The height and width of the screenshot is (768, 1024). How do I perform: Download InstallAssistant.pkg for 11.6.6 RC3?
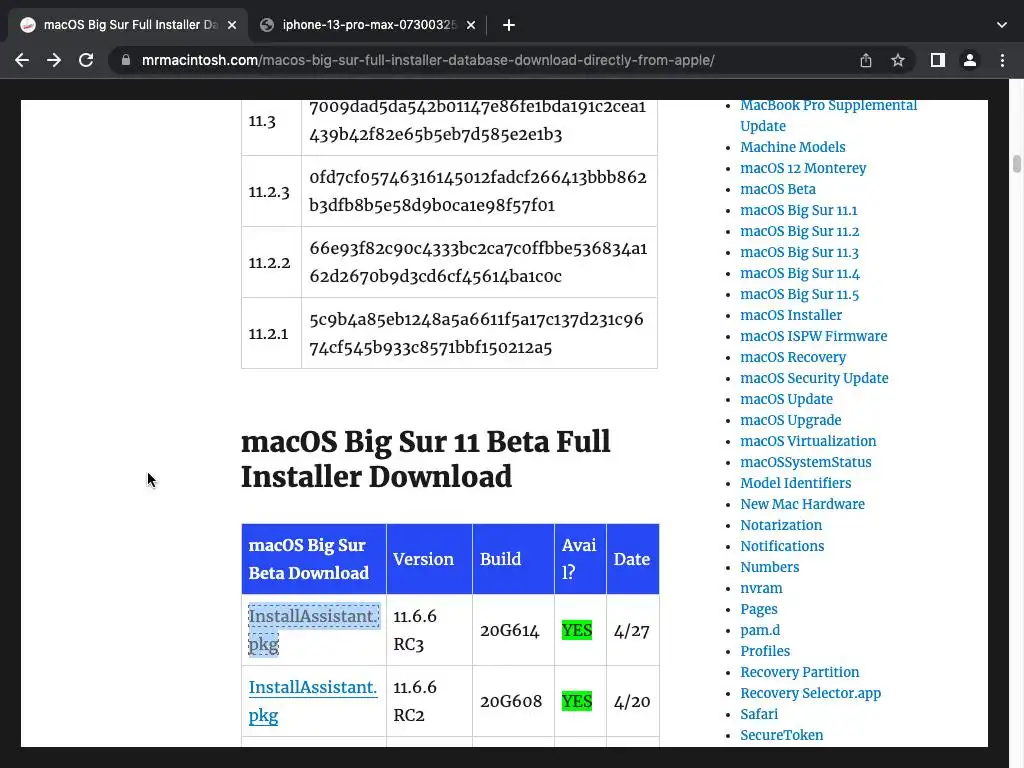[x=313, y=630]
